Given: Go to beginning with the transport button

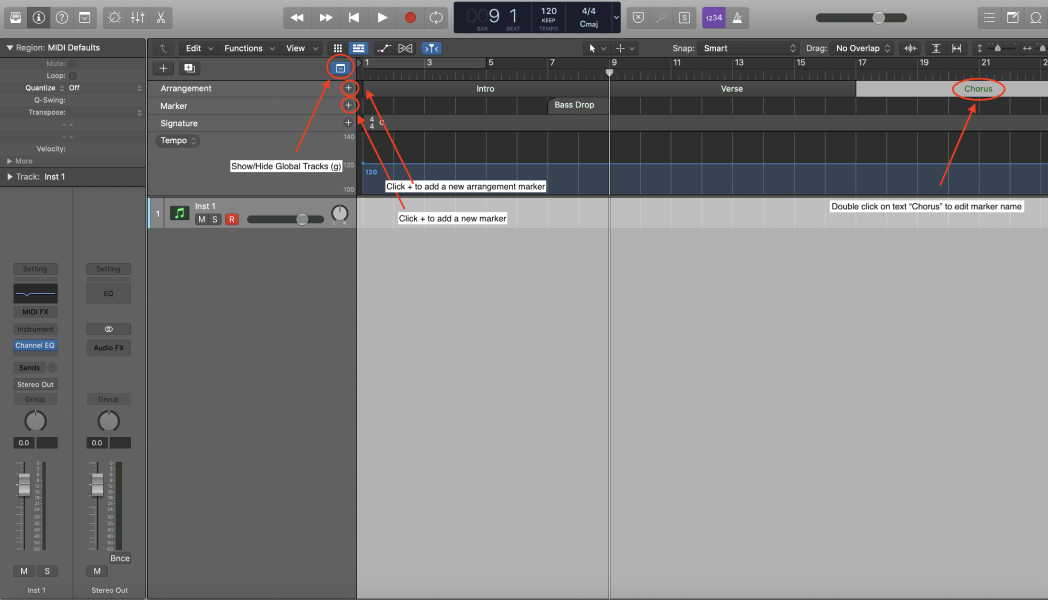Looking at the screenshot, I should click(354, 17).
